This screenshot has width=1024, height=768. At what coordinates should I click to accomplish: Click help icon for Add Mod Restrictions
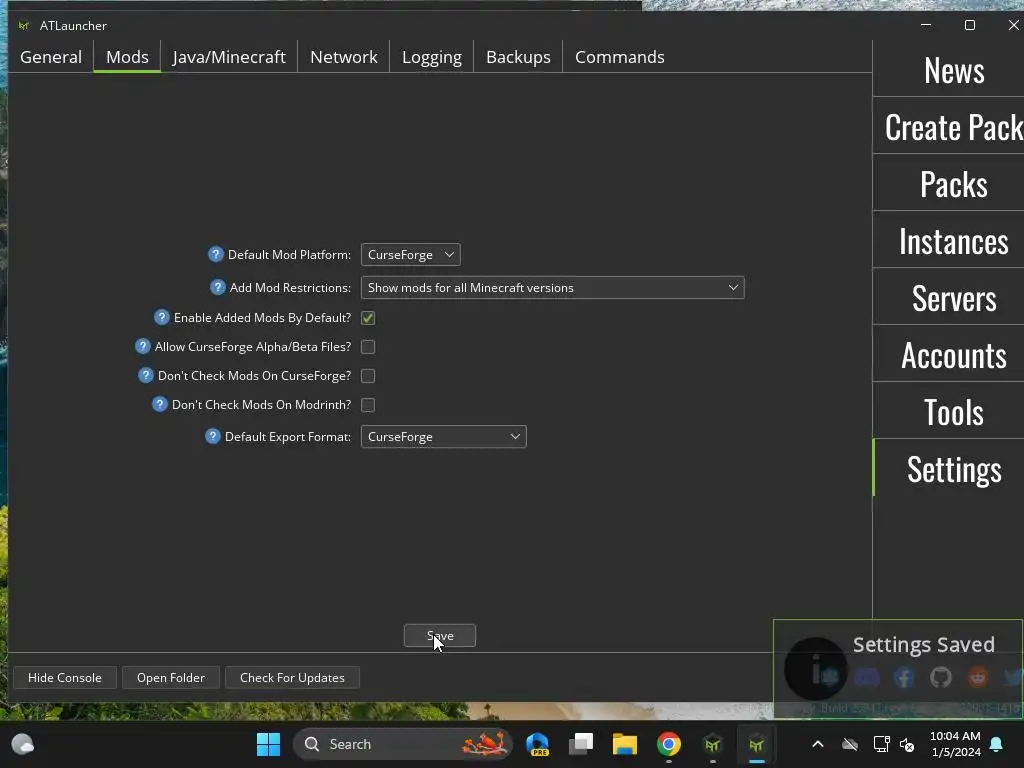coord(217,287)
